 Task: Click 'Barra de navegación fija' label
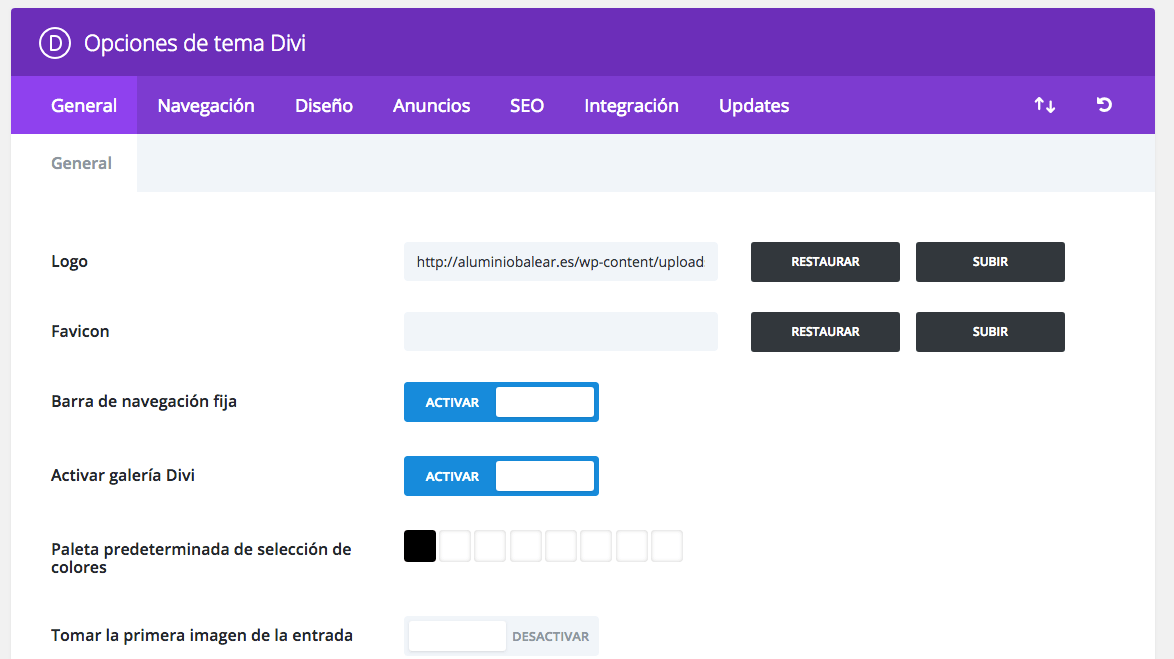(x=144, y=401)
